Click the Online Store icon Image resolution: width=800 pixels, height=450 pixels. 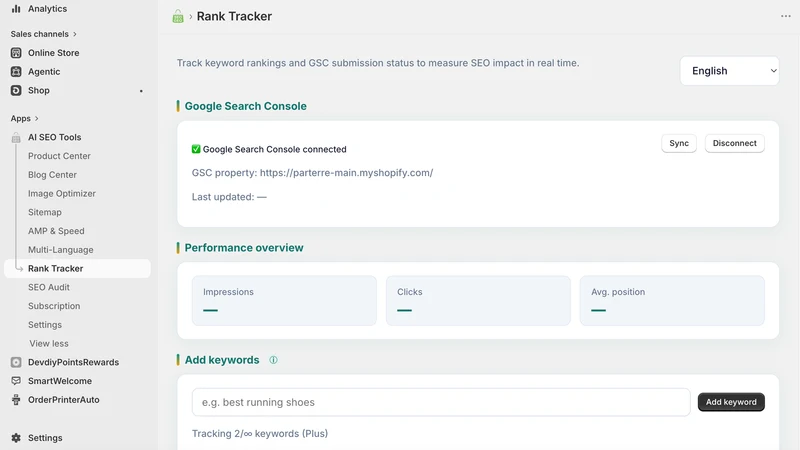[16, 53]
